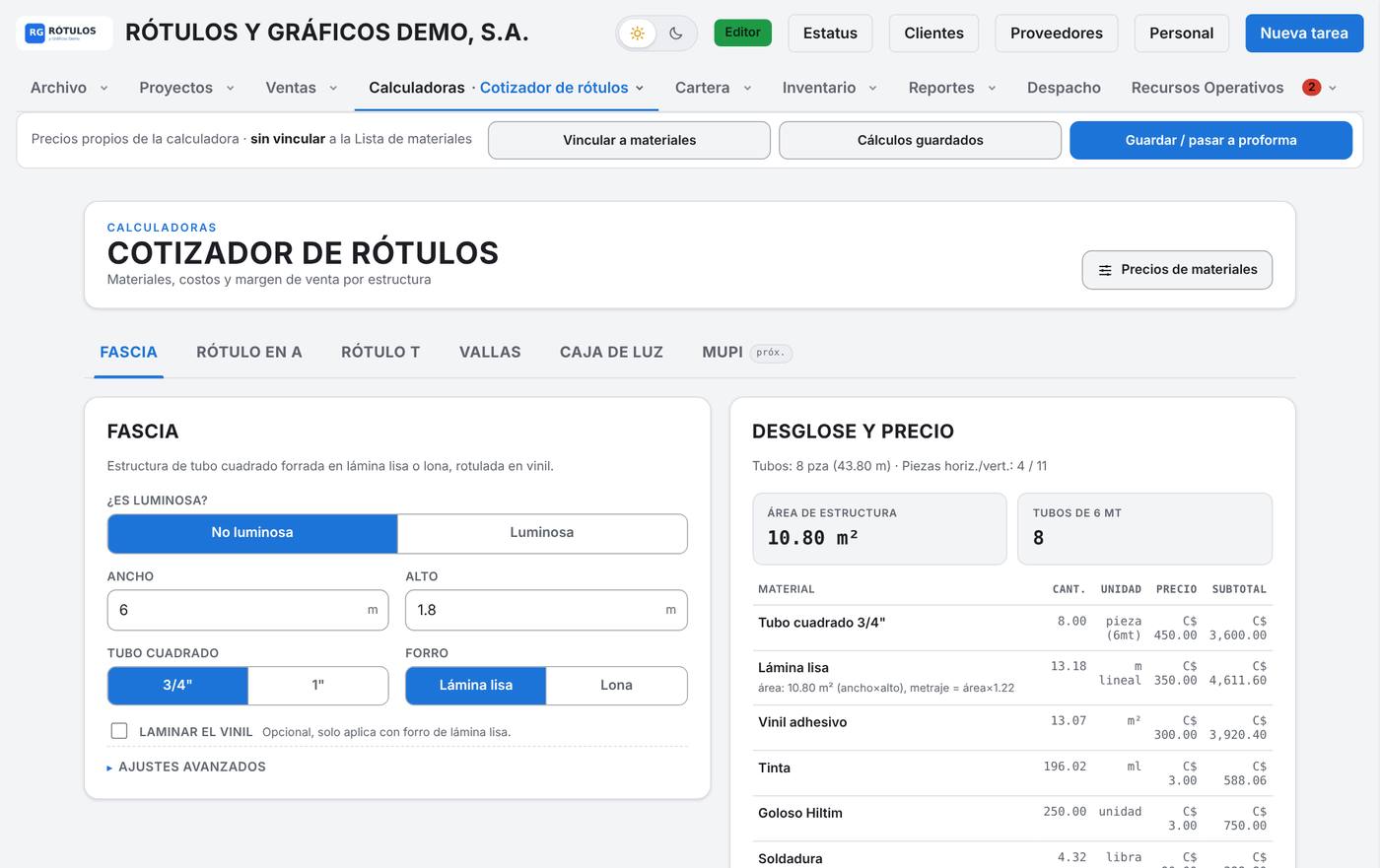This screenshot has width=1380, height=868.
Task: Select Lona forro
Action: (x=616, y=686)
